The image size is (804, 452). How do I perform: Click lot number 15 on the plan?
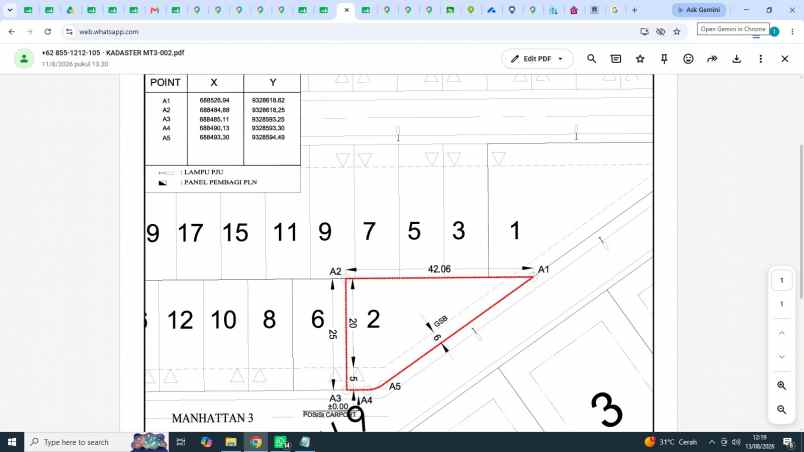pos(235,233)
